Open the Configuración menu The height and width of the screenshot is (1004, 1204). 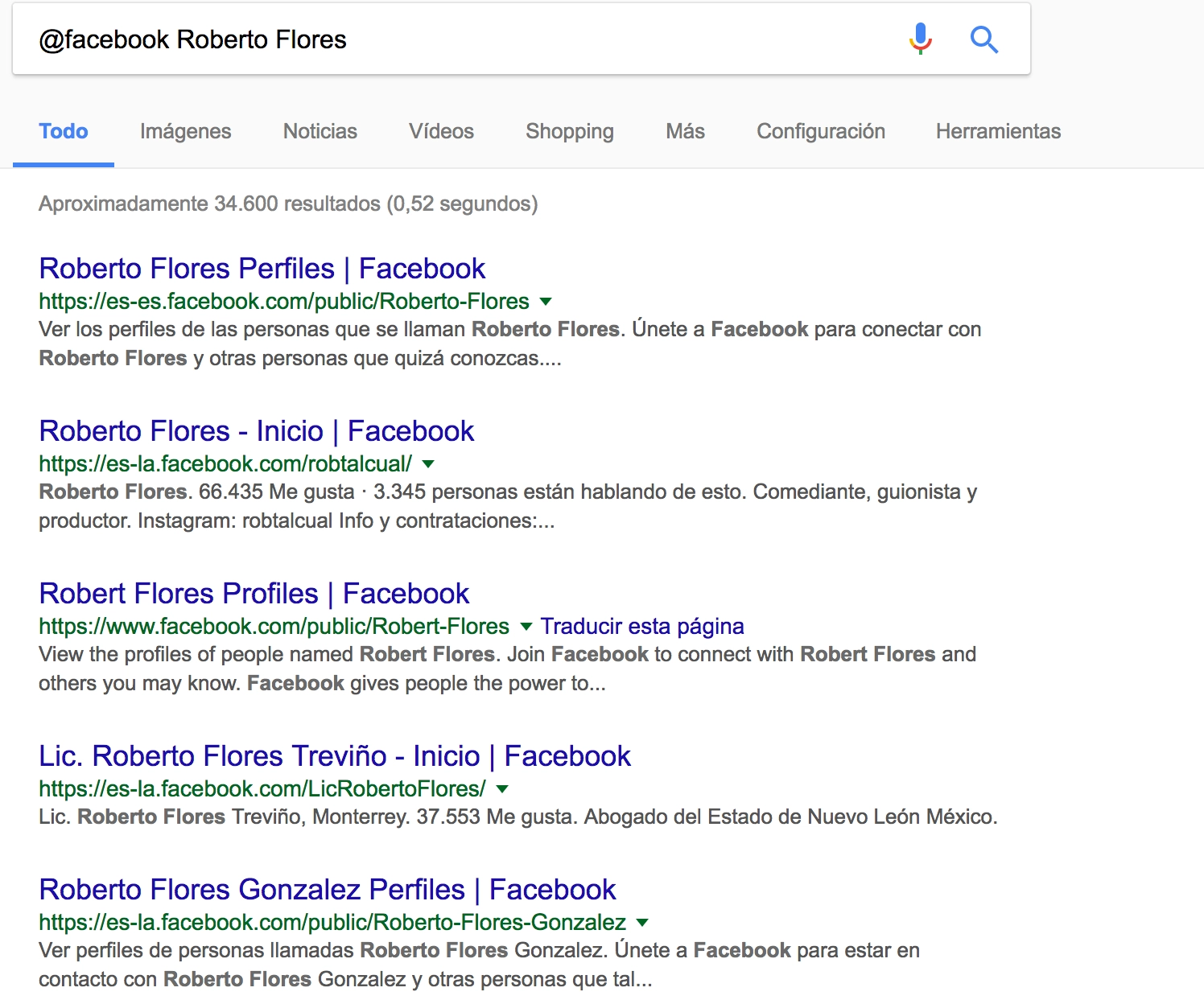[x=820, y=131]
